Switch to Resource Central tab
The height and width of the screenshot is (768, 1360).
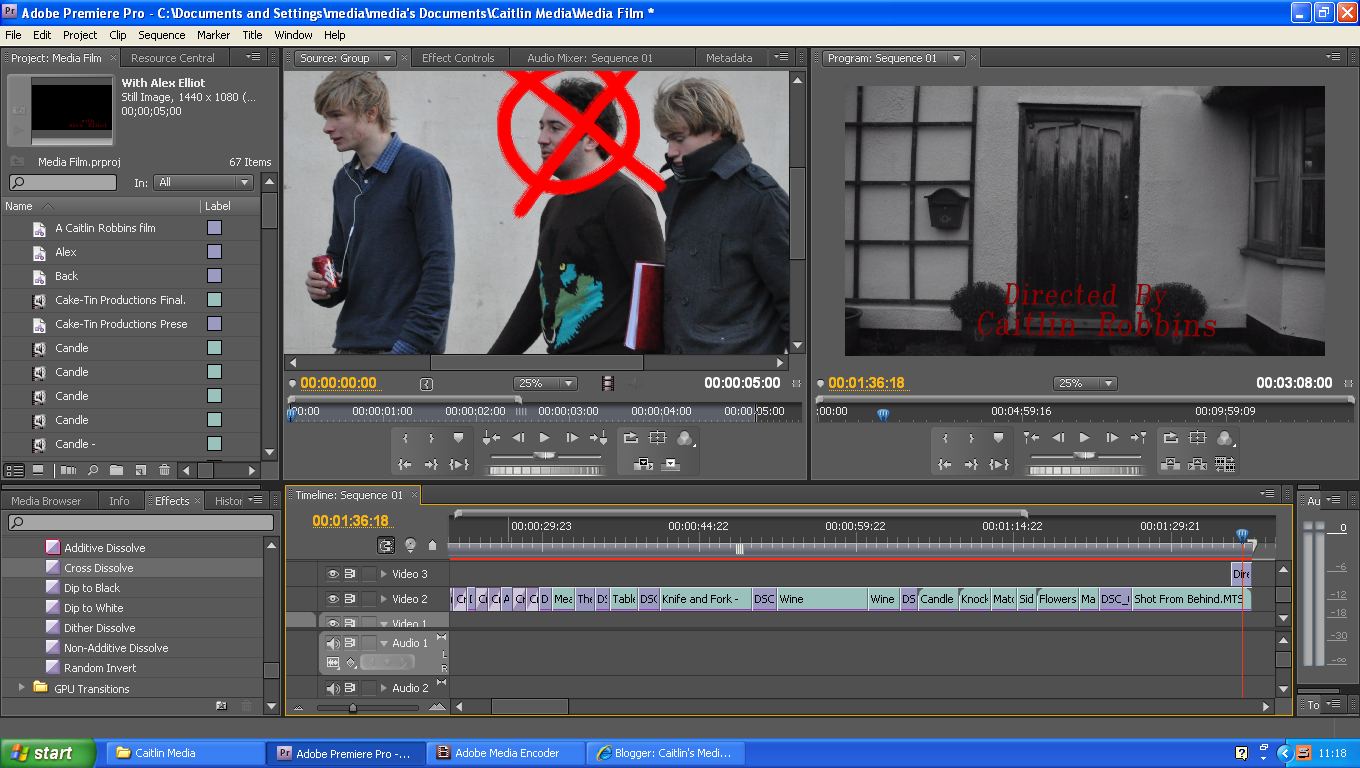click(173, 58)
